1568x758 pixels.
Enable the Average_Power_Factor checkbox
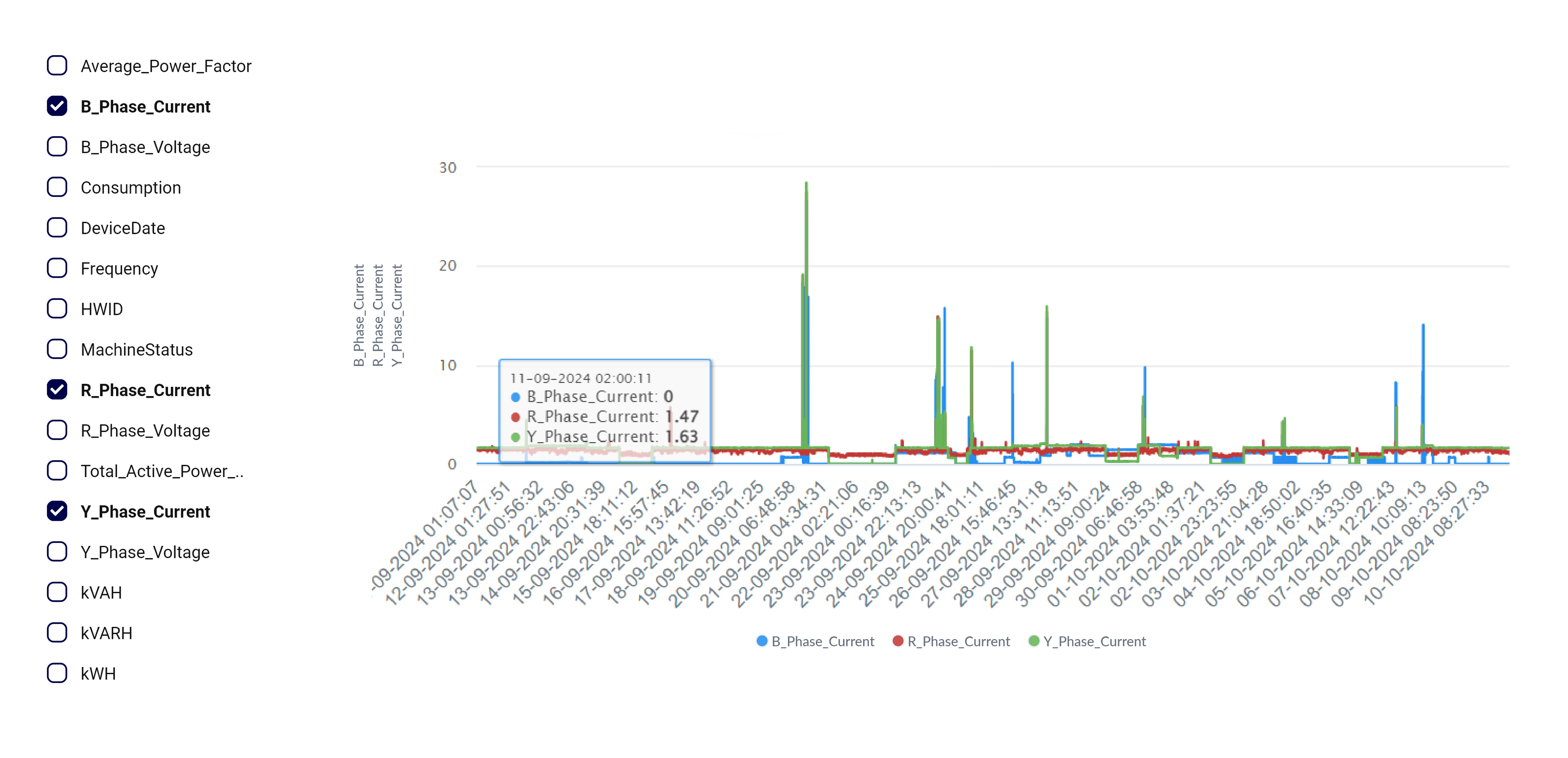click(x=57, y=66)
